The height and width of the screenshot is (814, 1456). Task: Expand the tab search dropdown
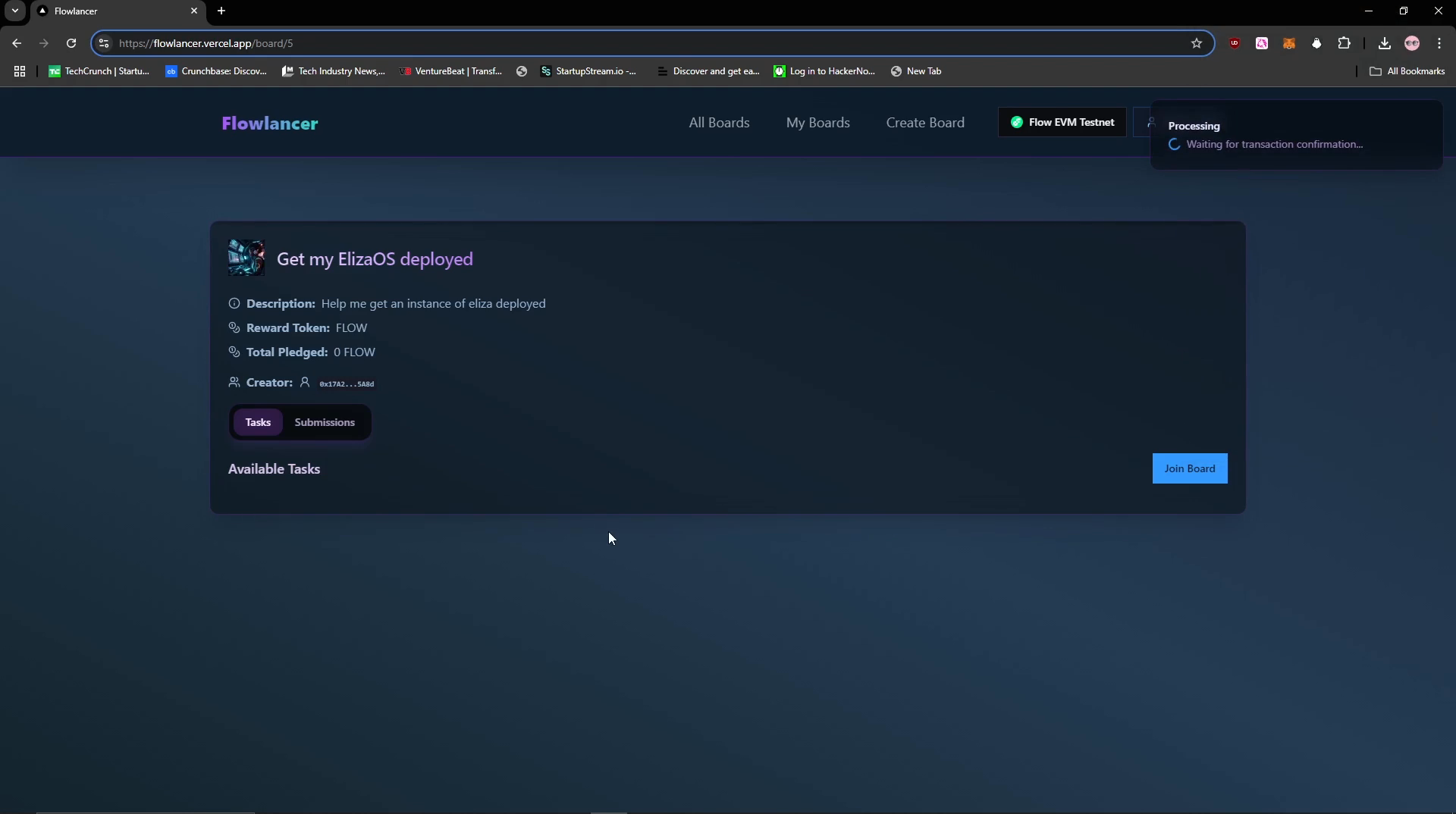(14, 11)
